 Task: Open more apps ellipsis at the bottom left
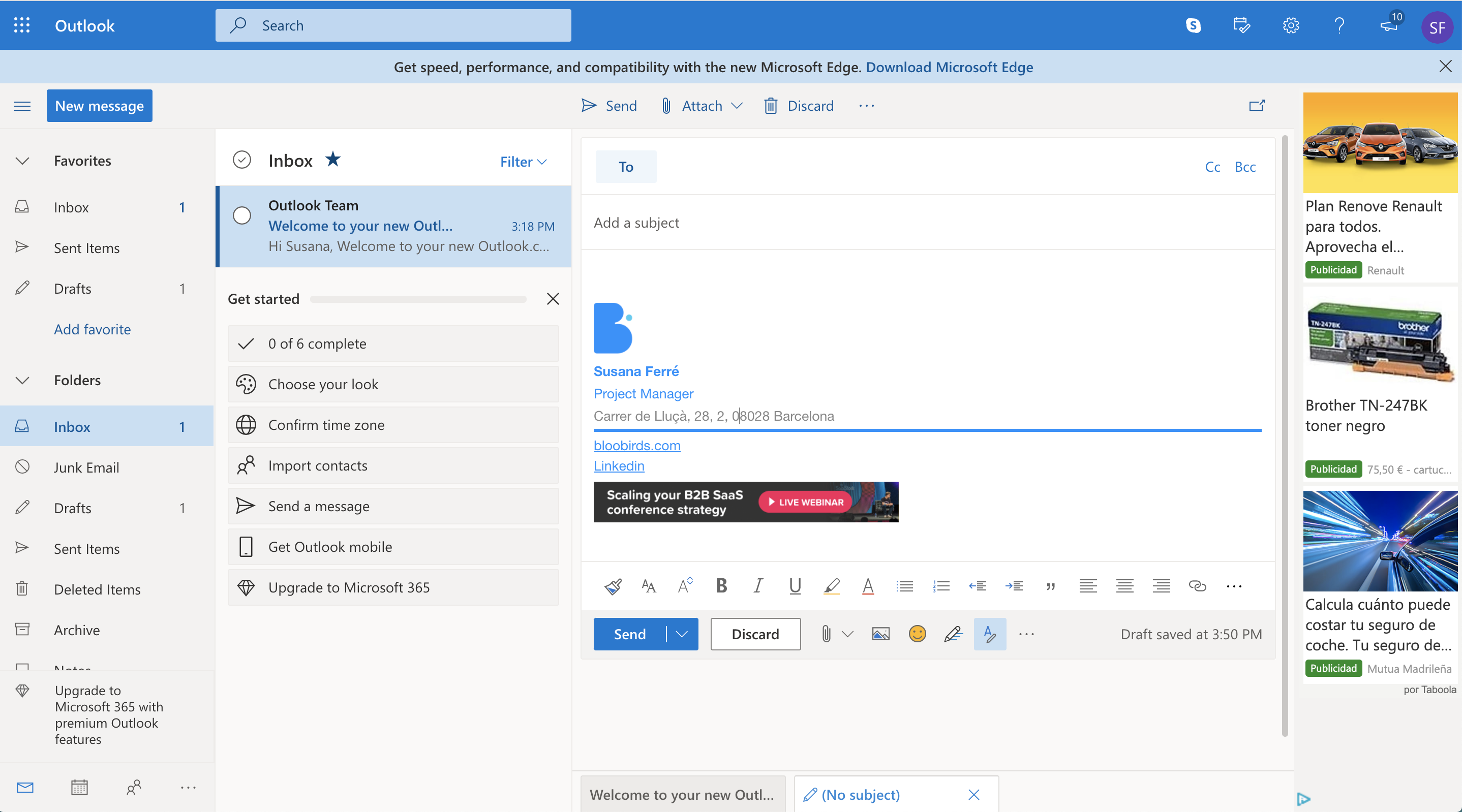[x=188, y=787]
